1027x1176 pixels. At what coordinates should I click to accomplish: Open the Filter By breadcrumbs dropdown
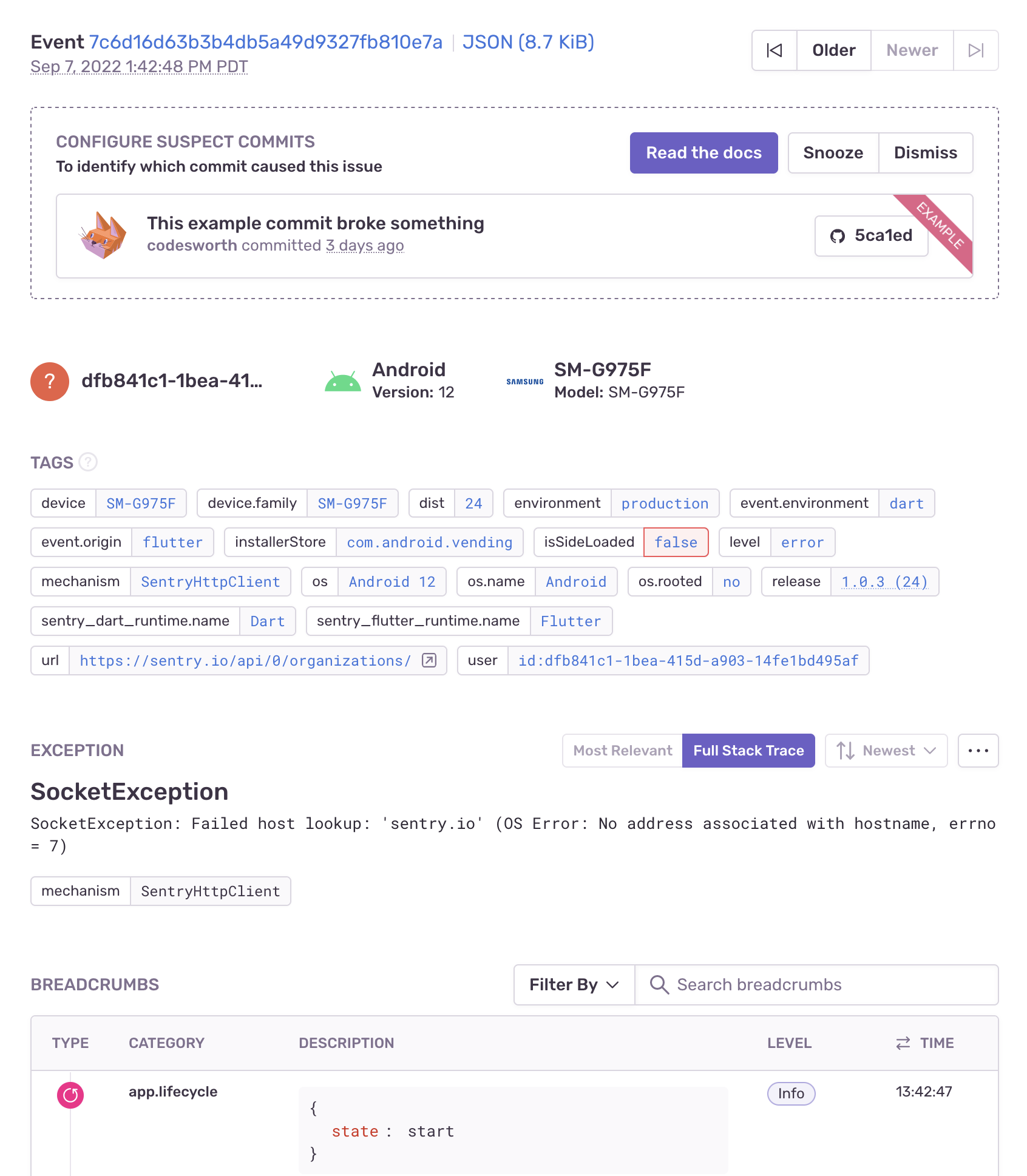click(x=574, y=984)
